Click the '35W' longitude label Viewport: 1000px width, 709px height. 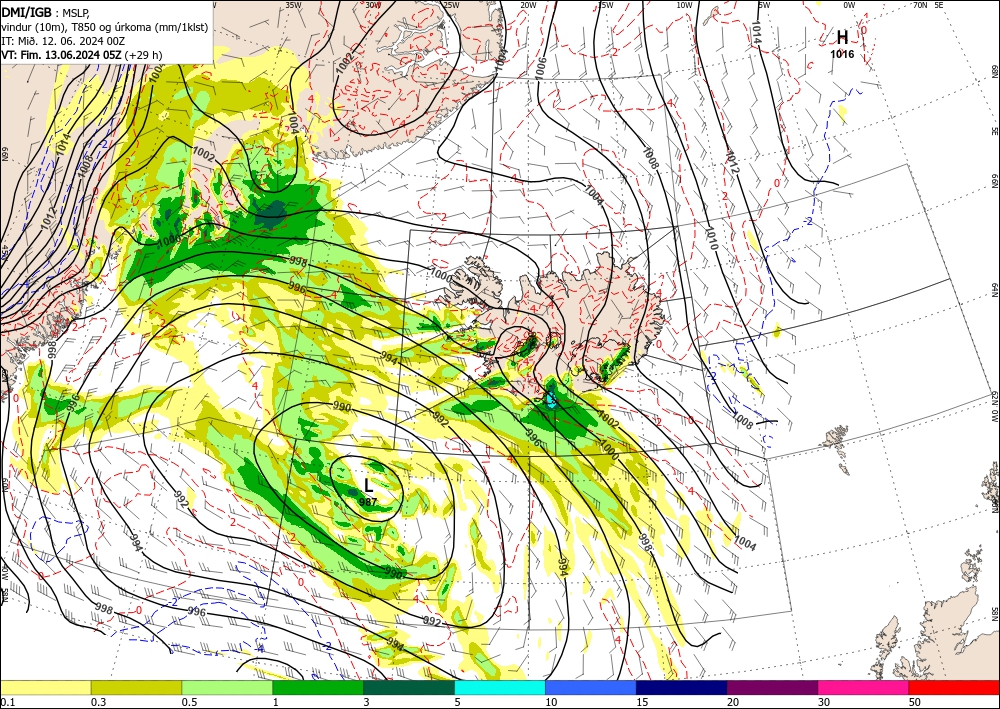(x=293, y=5)
